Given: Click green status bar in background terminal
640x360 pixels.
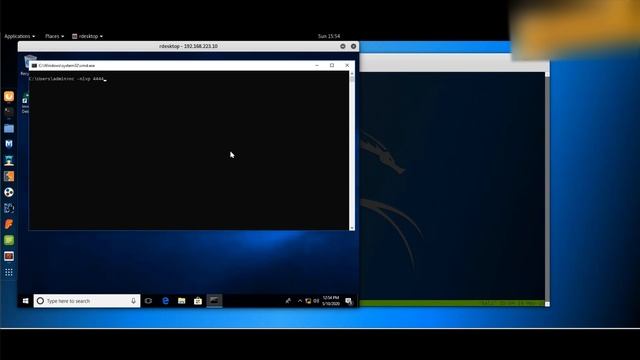Looking at the screenshot, I should pos(452,303).
